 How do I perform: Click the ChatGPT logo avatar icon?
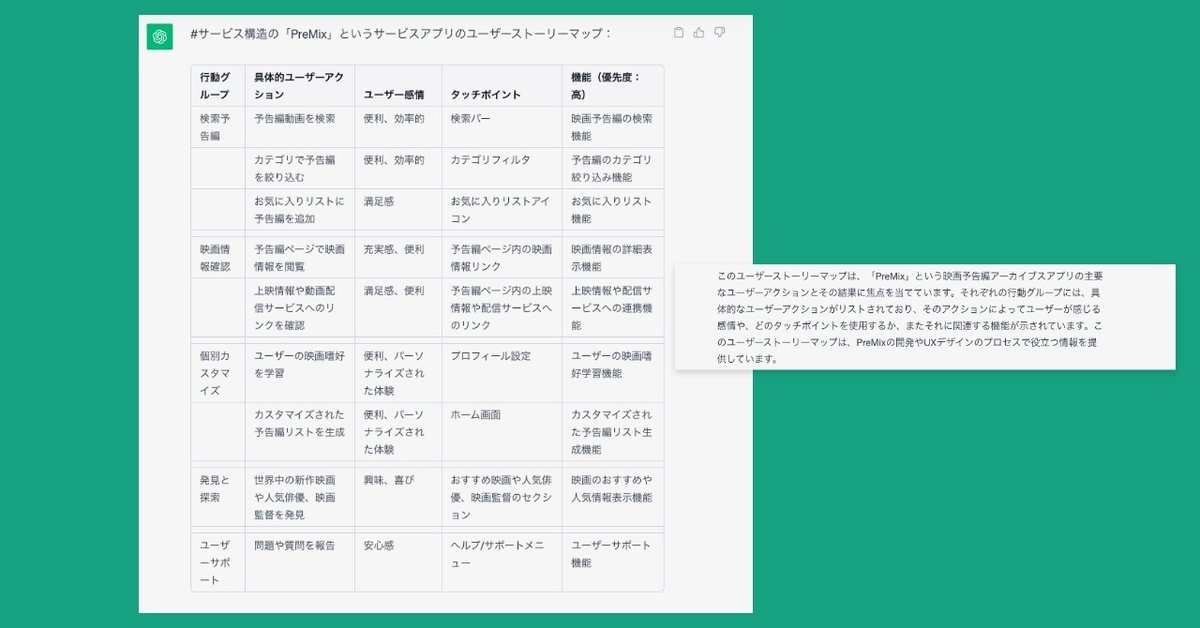point(159,37)
